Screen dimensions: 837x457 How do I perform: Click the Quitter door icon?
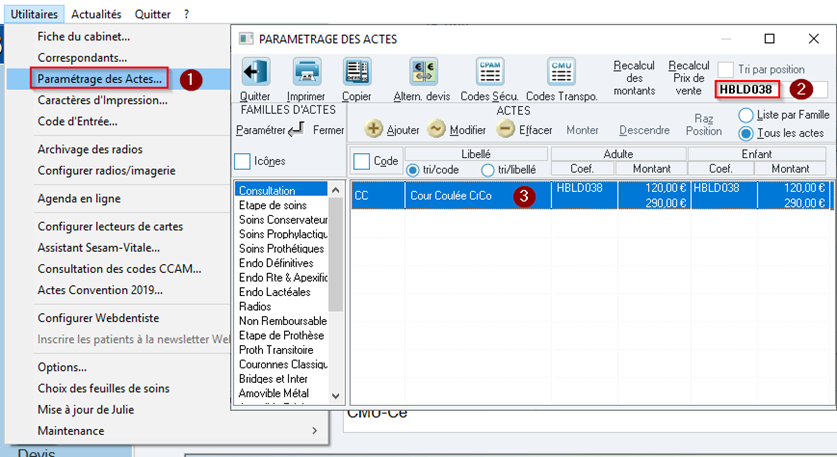click(x=255, y=72)
